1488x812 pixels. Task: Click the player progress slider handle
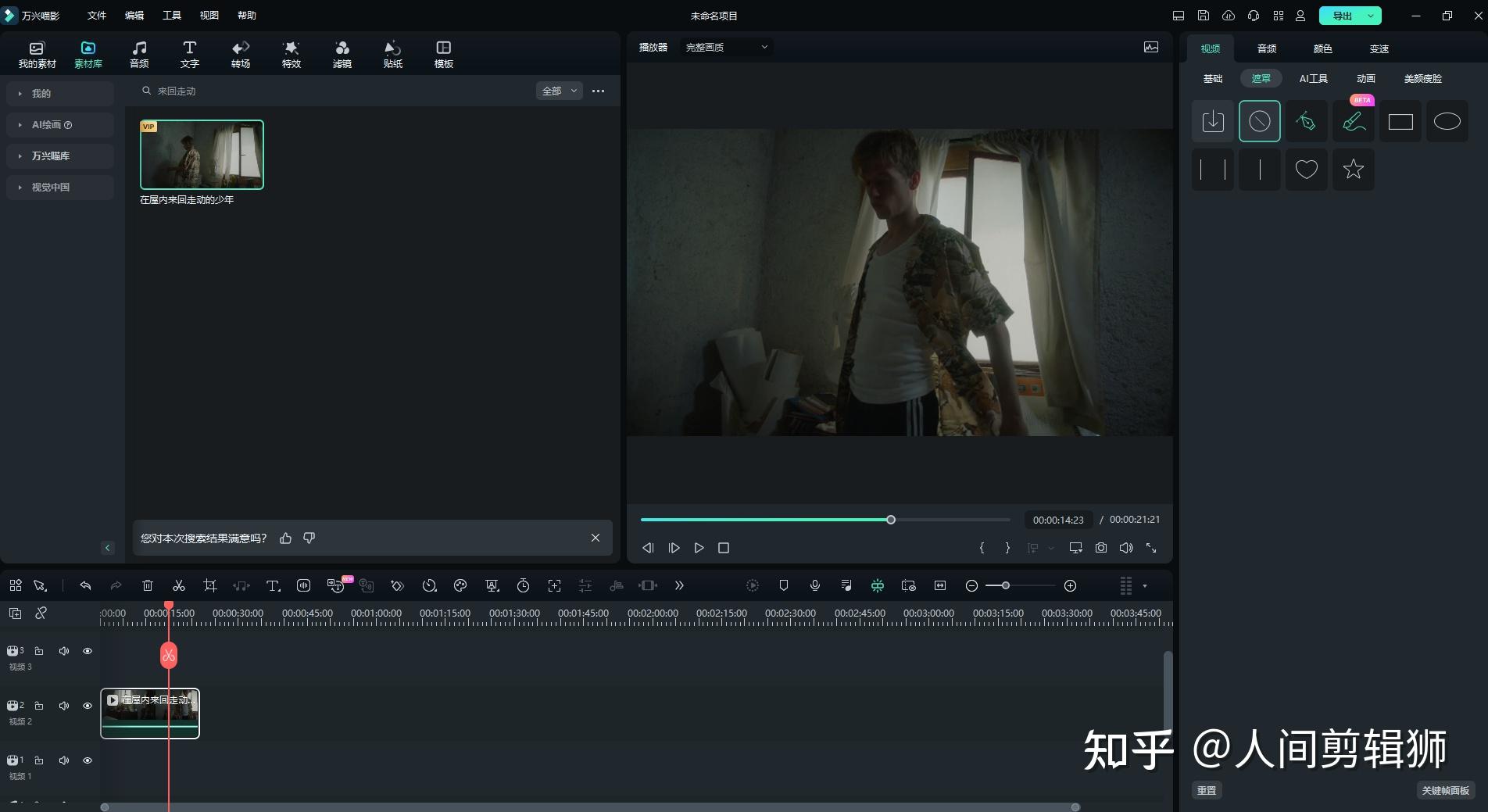[x=891, y=520]
